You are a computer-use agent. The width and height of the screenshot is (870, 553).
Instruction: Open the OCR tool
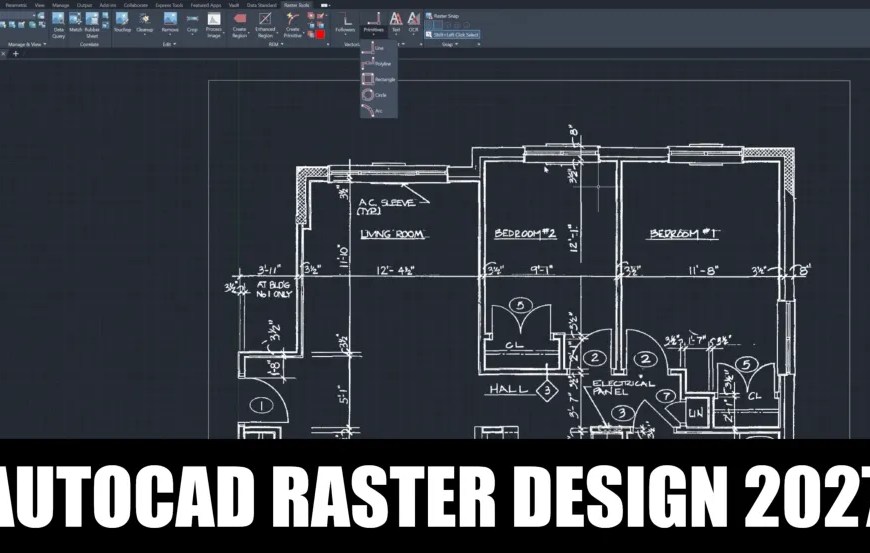(413, 22)
